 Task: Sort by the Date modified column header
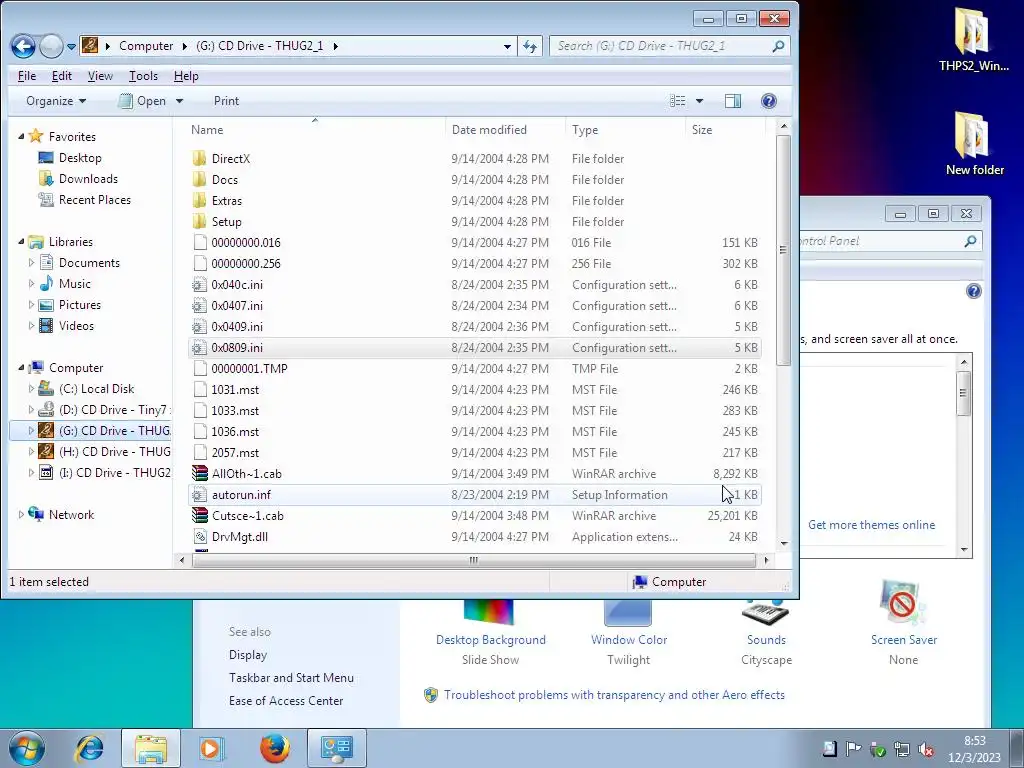505,129
